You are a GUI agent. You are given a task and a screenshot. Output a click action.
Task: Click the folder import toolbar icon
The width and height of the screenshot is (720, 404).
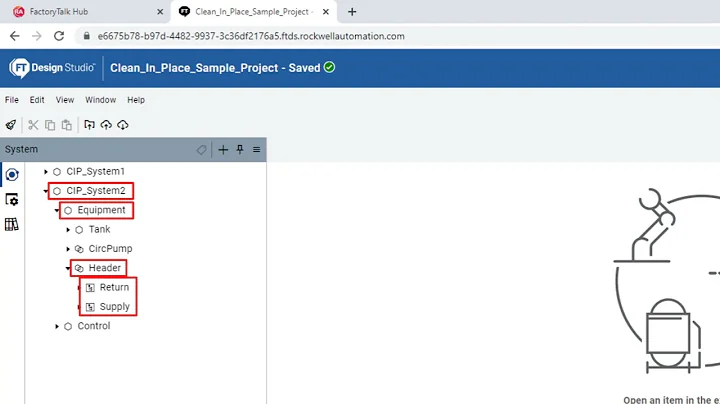(x=90, y=125)
